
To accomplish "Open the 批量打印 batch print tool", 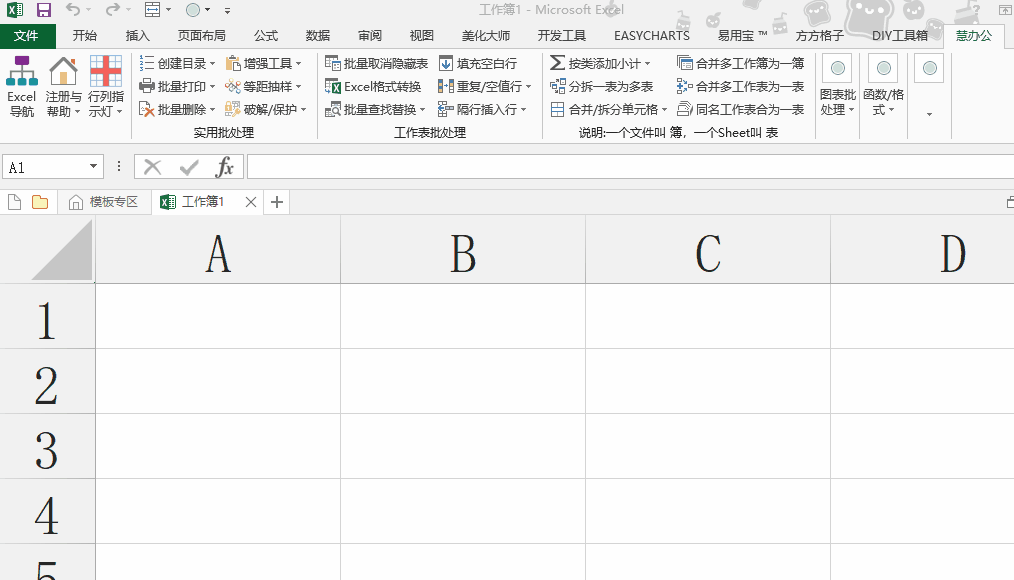I will [177, 87].
